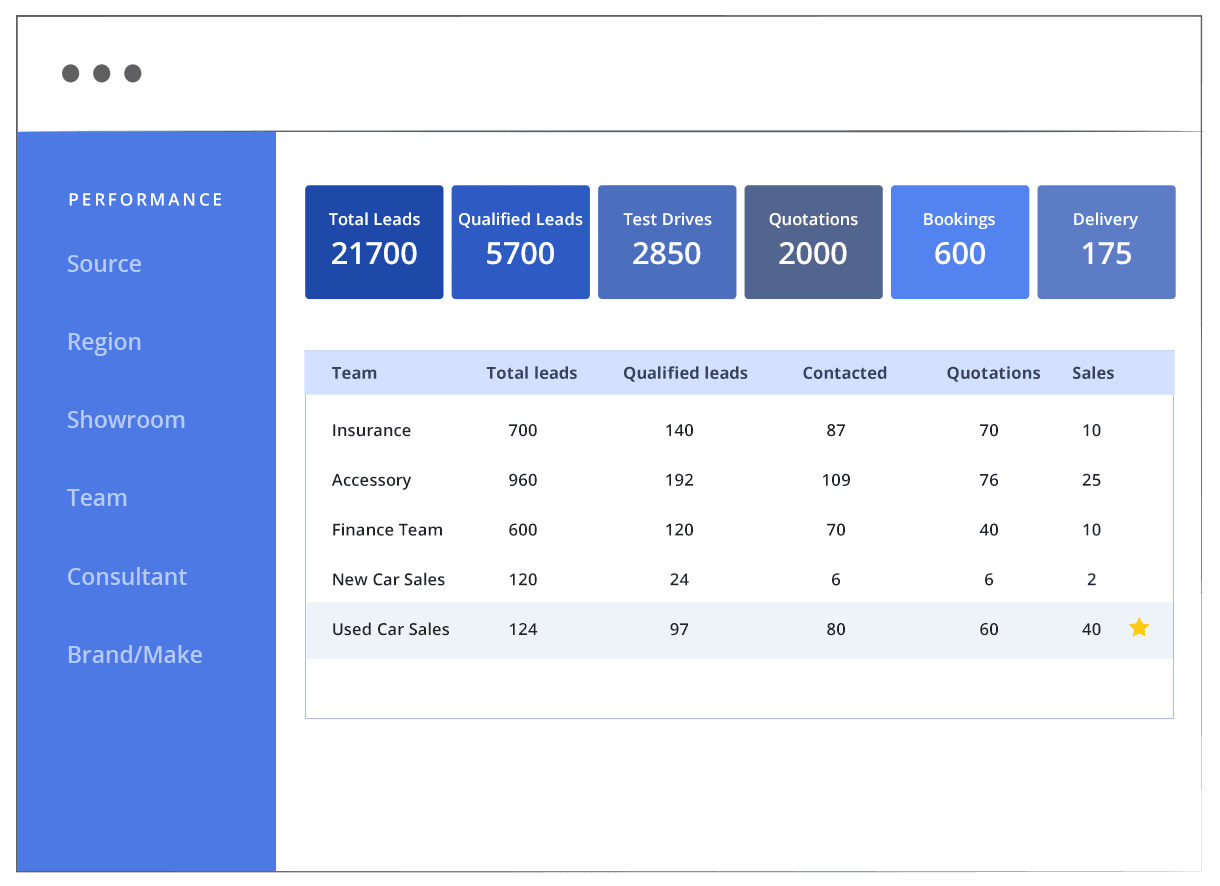Open the Consultant sidebar item
The image size is (1220, 886).
127,577
